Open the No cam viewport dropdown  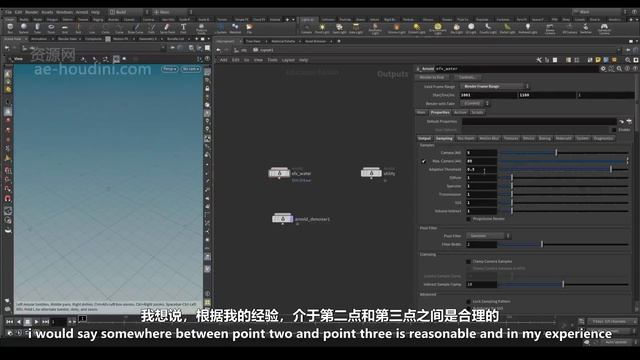191,69
